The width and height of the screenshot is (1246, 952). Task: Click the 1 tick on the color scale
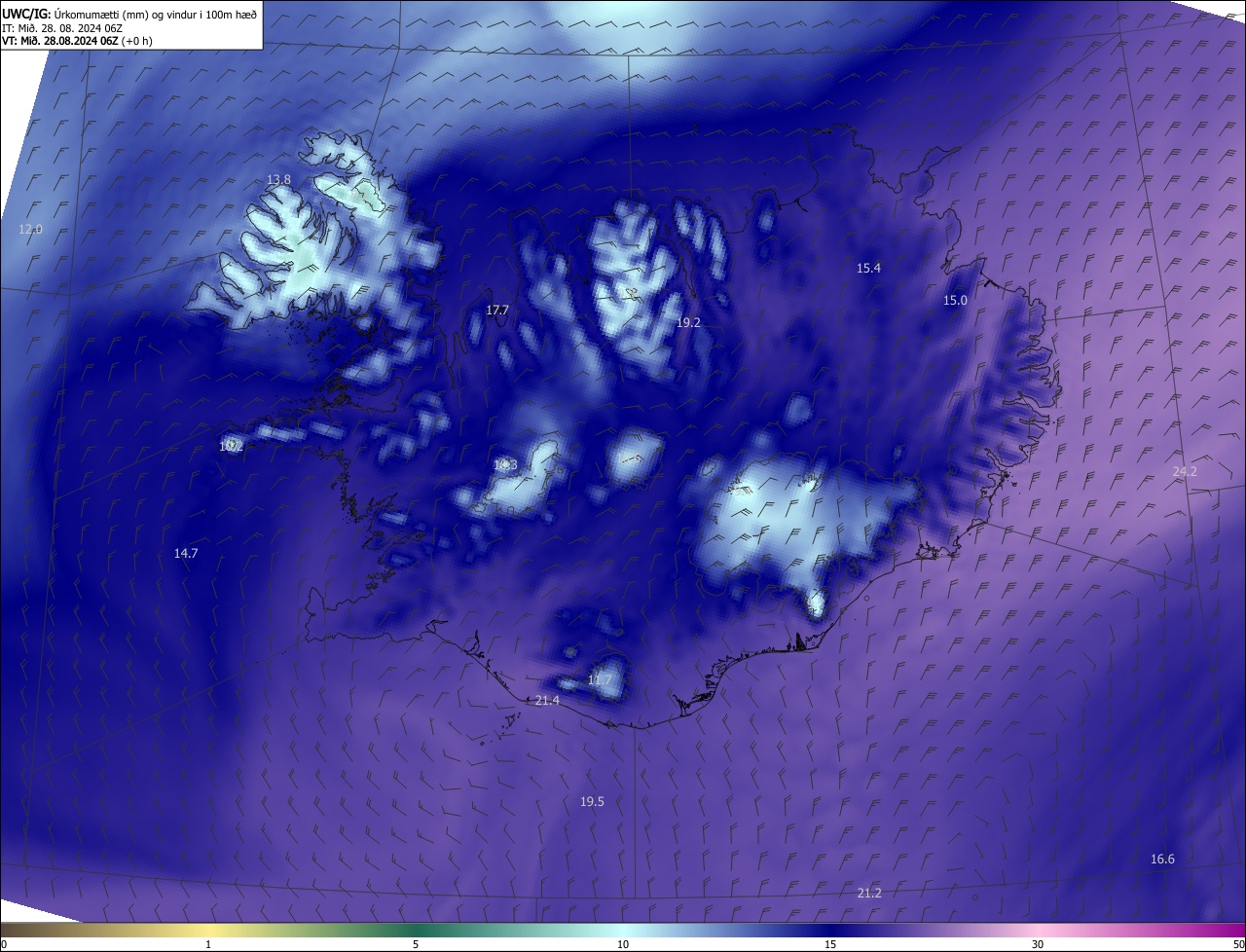point(208,944)
